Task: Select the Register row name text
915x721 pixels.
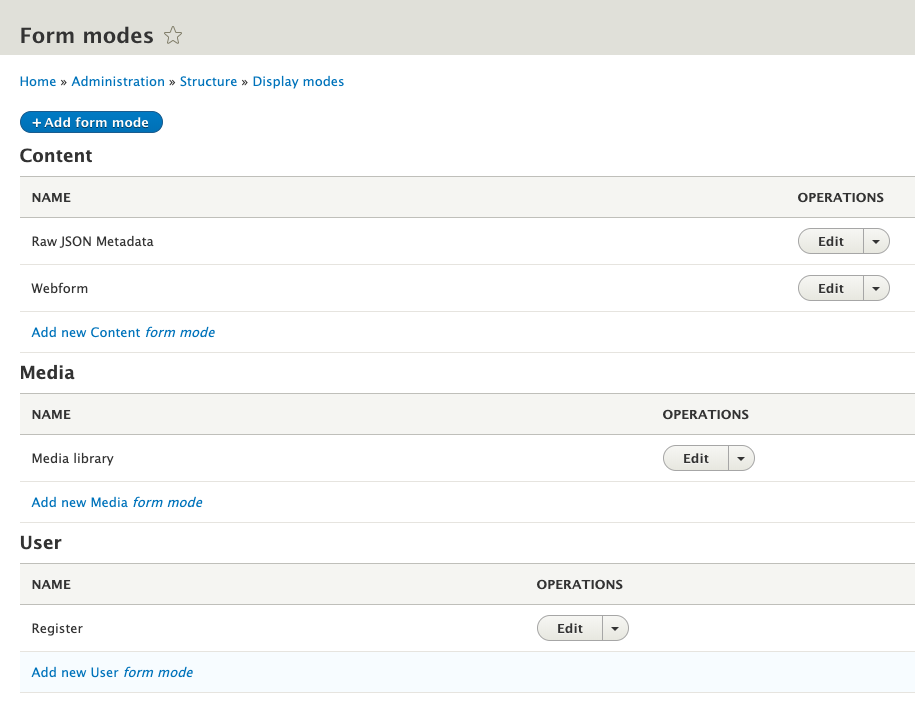Action: coord(57,628)
